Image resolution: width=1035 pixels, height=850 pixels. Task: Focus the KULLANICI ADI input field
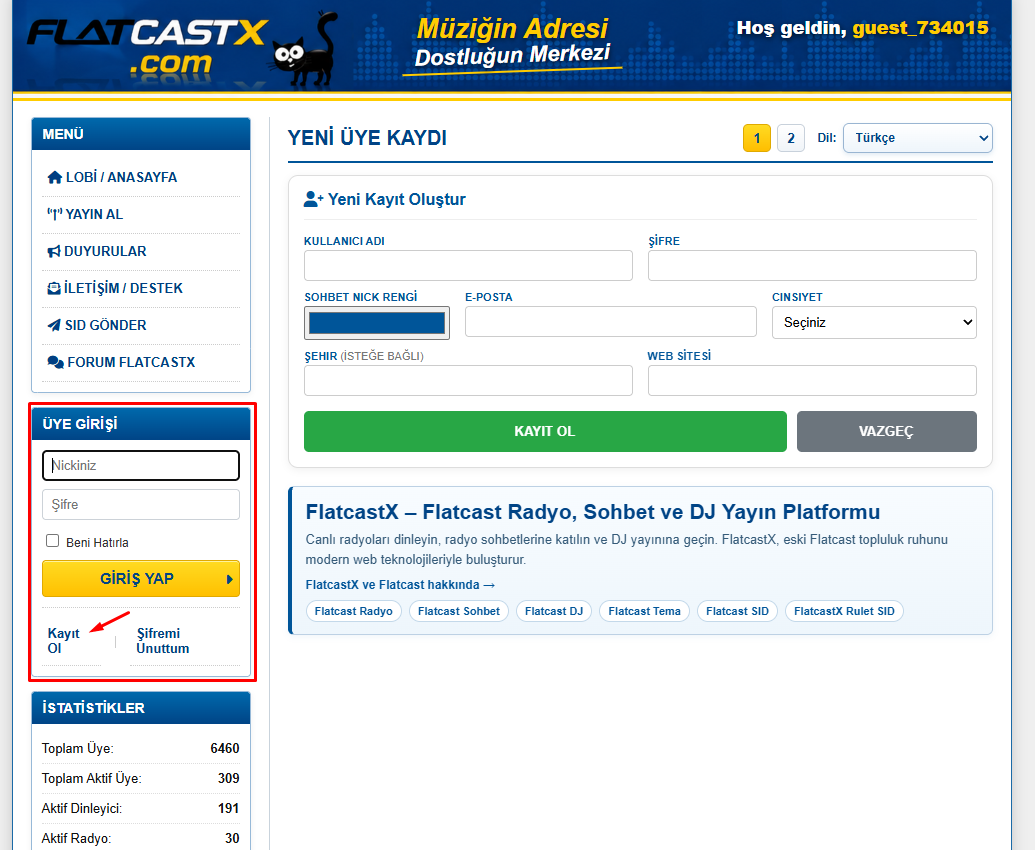pos(469,265)
